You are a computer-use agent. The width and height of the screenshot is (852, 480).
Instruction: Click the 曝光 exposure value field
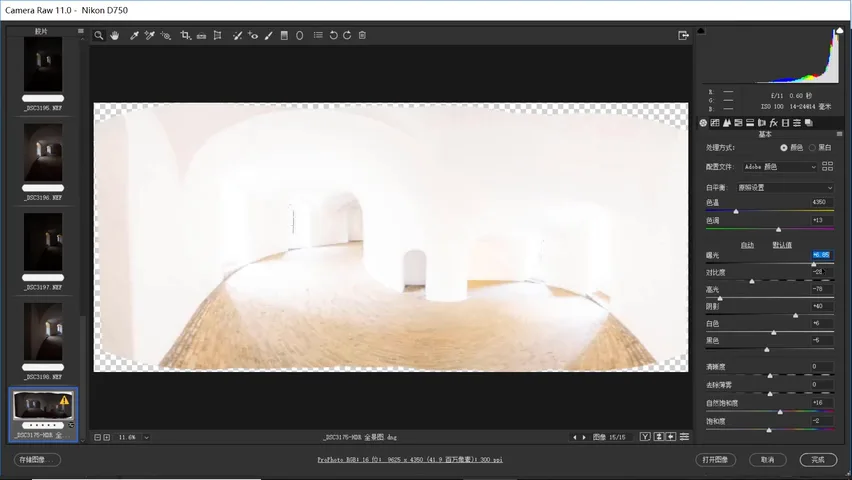(822, 255)
